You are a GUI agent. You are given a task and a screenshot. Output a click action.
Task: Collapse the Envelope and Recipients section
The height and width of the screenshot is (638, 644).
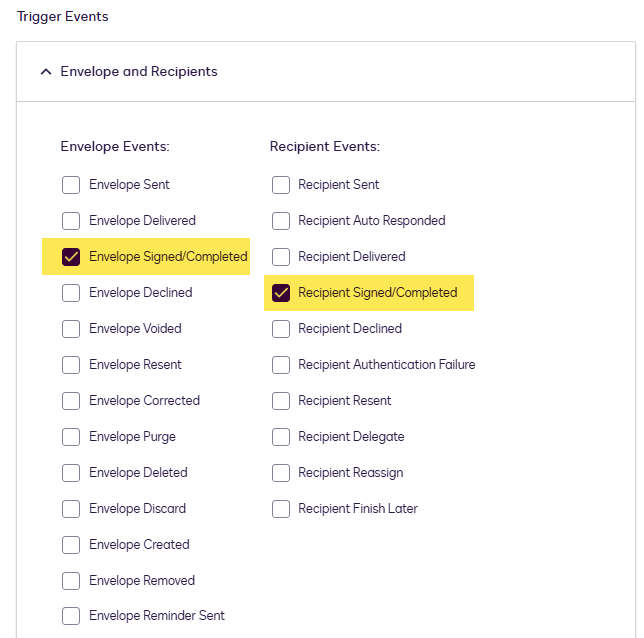coord(46,72)
